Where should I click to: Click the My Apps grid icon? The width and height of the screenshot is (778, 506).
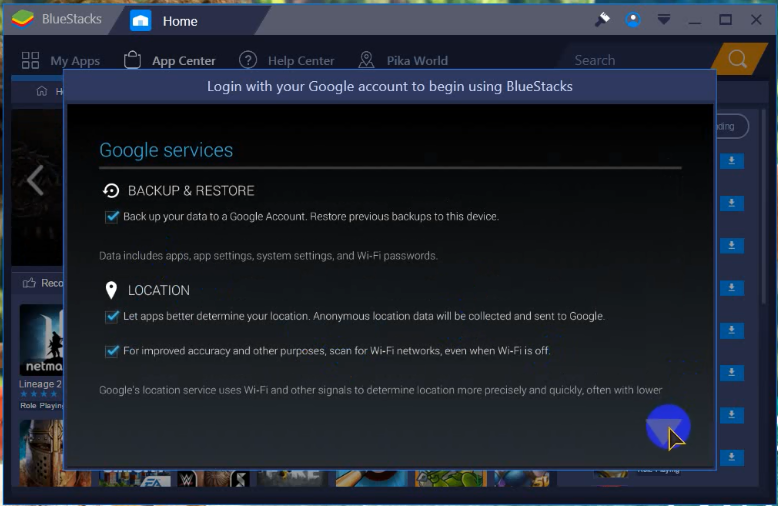pyautogui.click(x=30, y=61)
